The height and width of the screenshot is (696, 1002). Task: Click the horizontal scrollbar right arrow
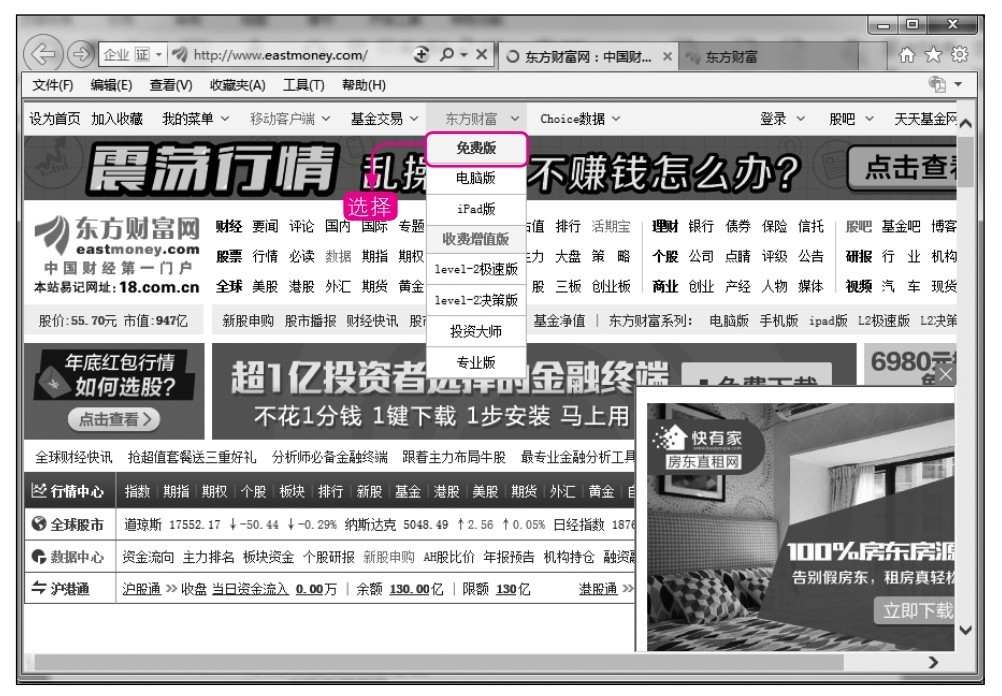pos(934,662)
